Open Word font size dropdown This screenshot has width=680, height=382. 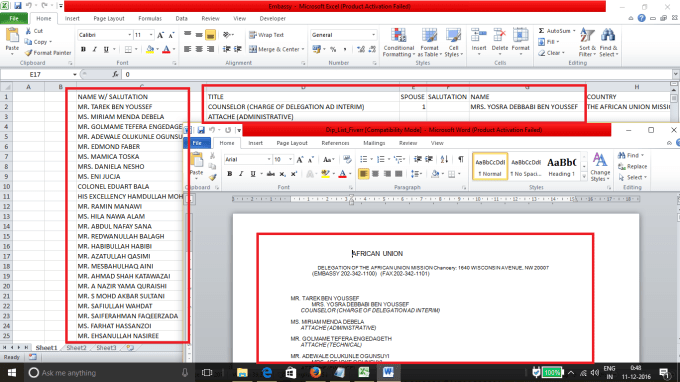pos(290,160)
